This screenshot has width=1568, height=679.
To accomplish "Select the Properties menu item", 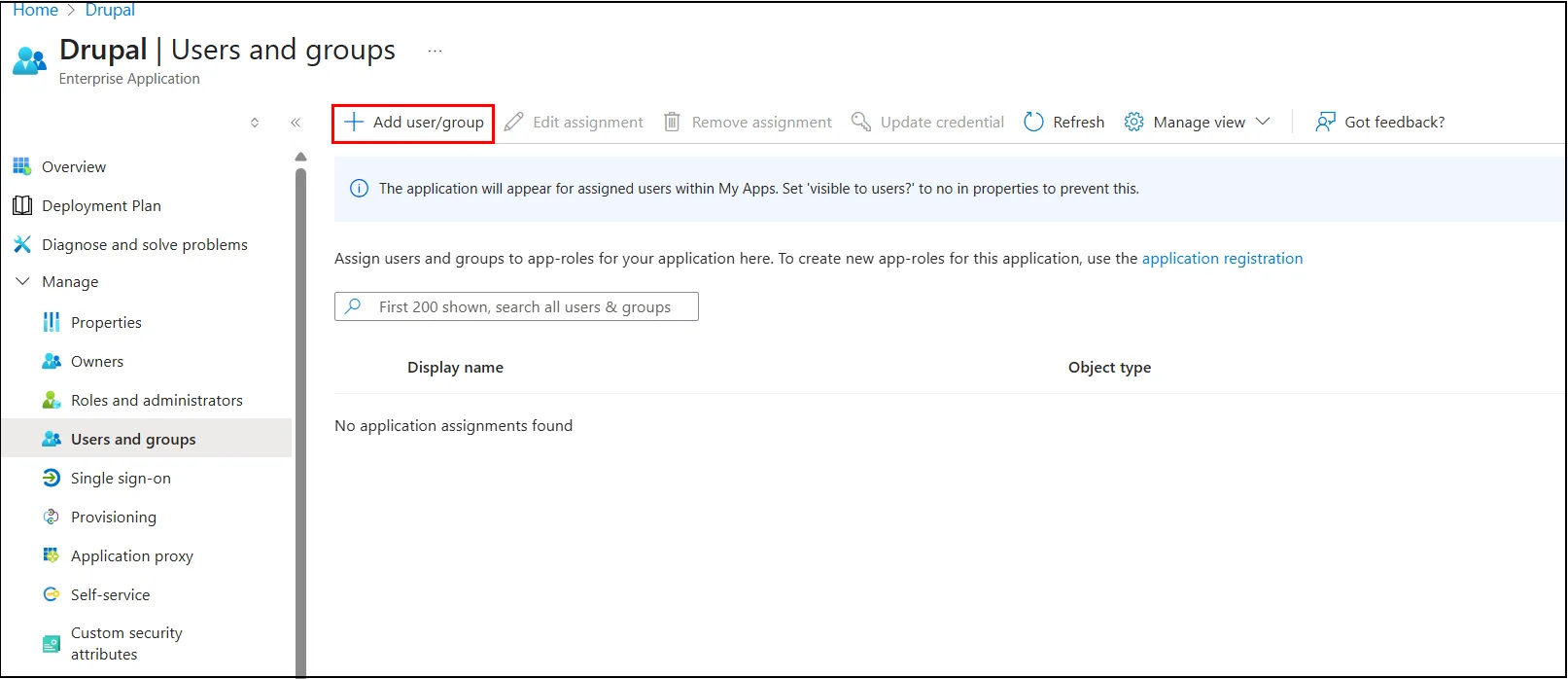I will click(106, 322).
